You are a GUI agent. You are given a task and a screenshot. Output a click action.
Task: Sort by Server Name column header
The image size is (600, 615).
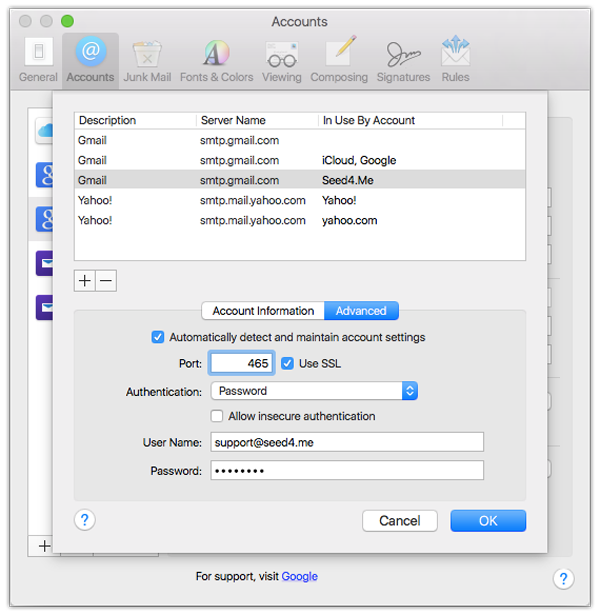[257, 120]
